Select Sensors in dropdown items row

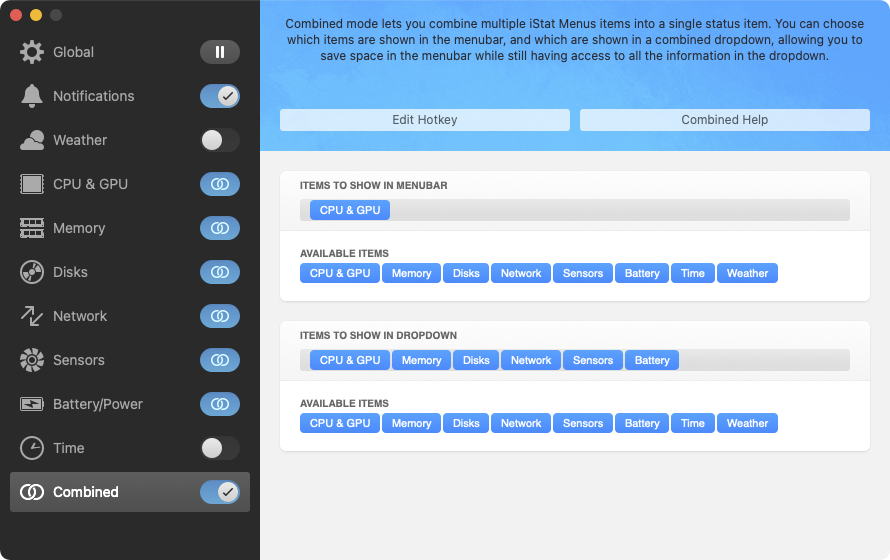point(593,360)
